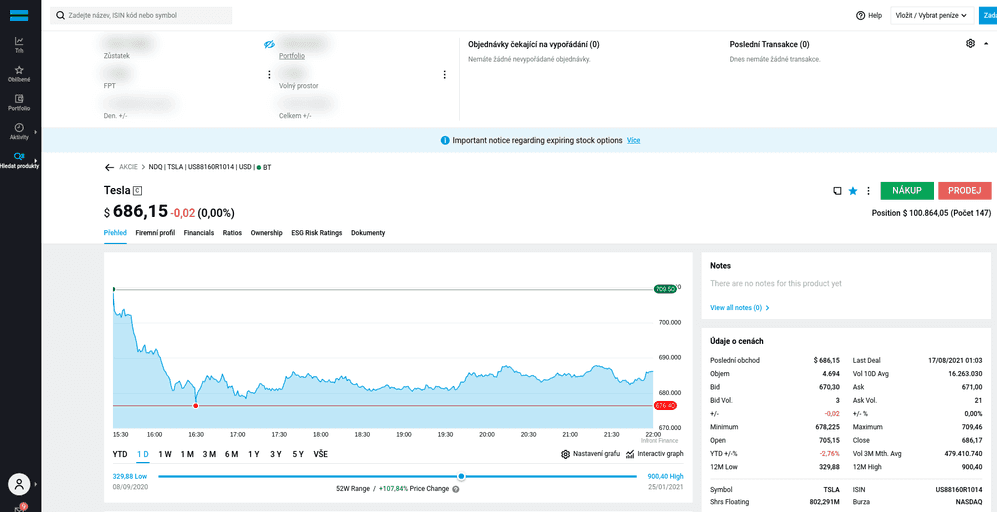The image size is (997, 512).
Task: Click the Help question mark icon
Action: 861,16
